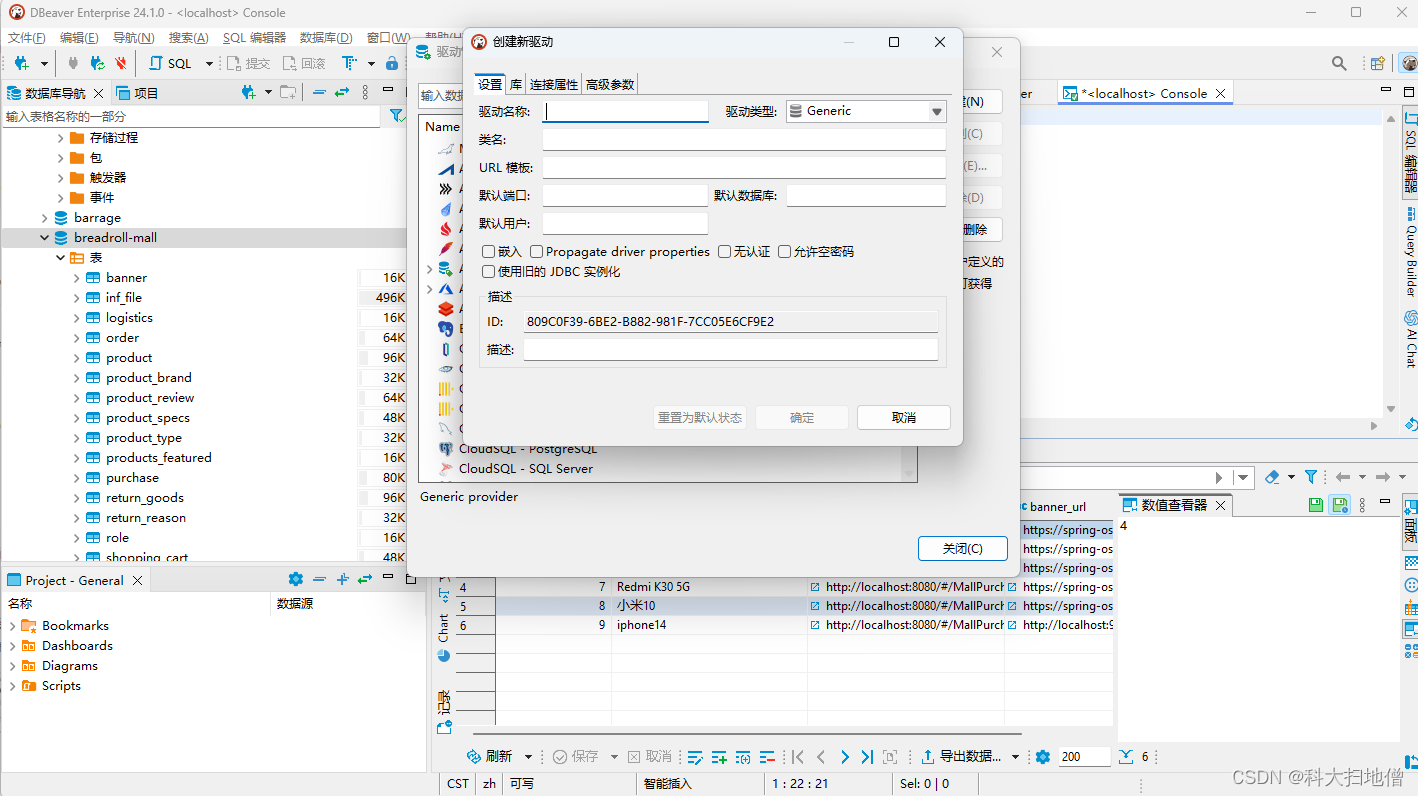This screenshot has height=796, width=1418.
Task: Switch to the 连接属性 tab
Action: pos(553,85)
